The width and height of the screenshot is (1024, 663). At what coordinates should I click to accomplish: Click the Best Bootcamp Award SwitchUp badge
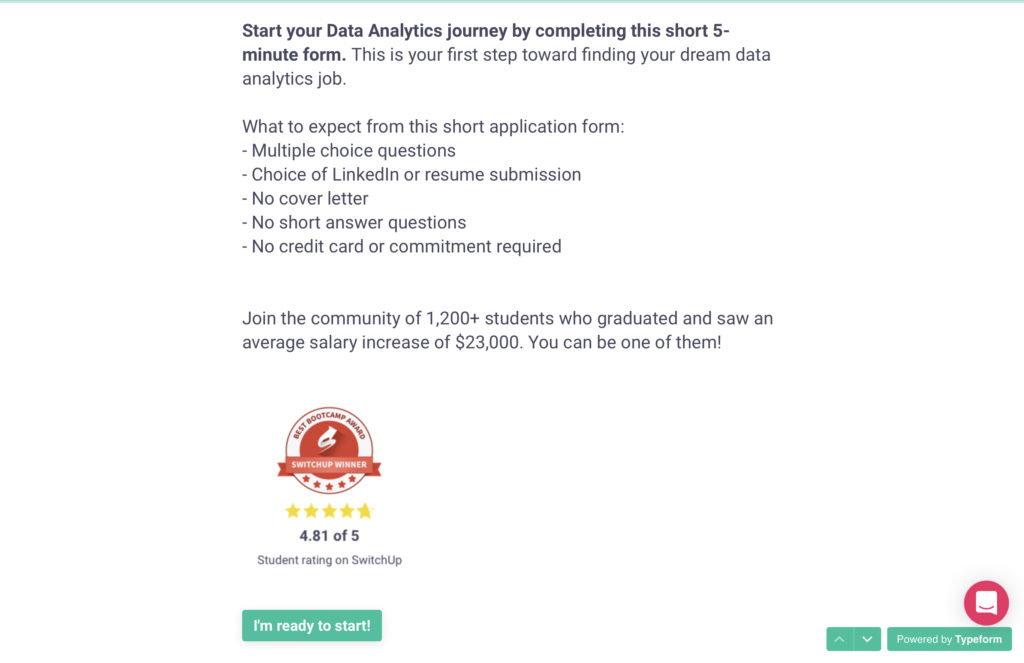tap(329, 450)
